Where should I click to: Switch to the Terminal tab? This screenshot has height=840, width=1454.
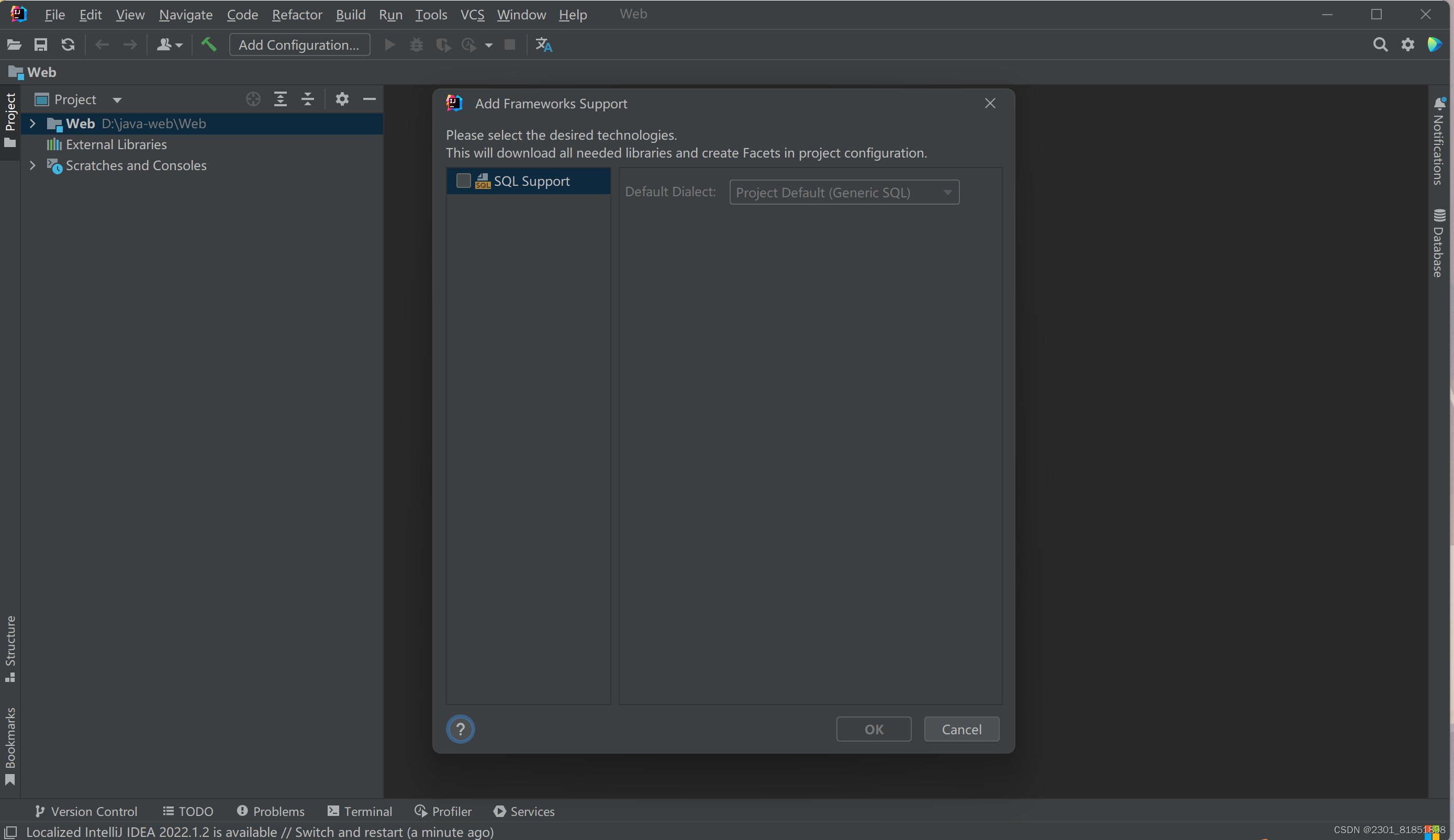click(360, 811)
